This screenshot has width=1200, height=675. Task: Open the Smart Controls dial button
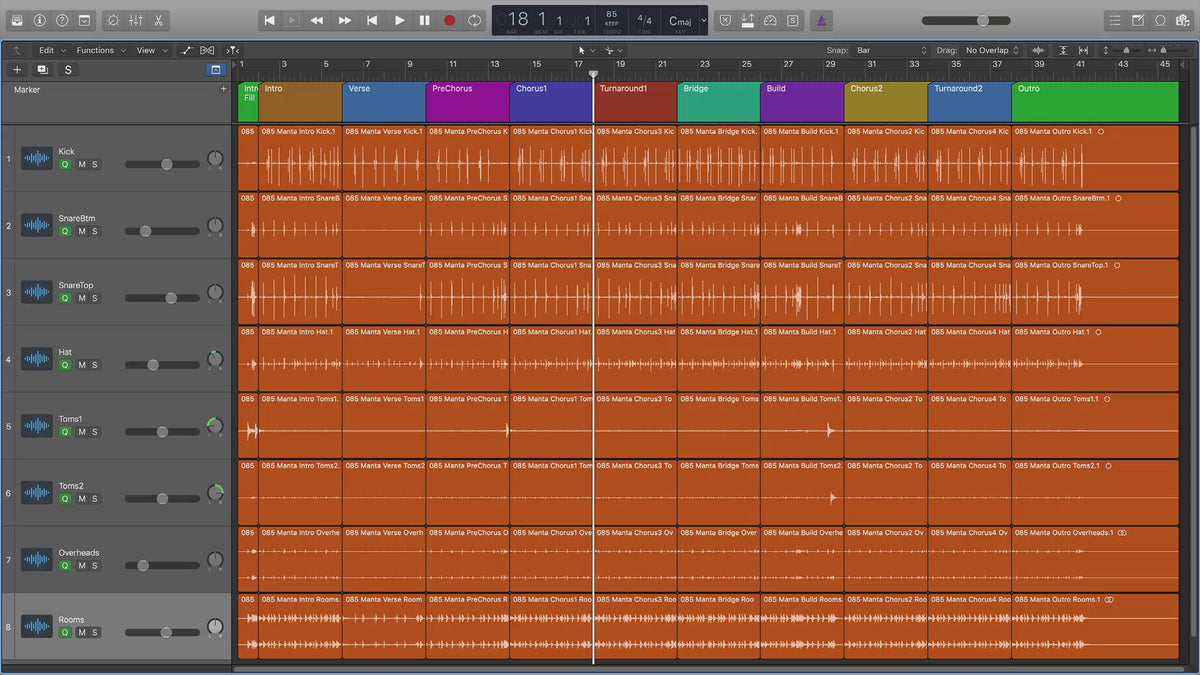click(112, 20)
